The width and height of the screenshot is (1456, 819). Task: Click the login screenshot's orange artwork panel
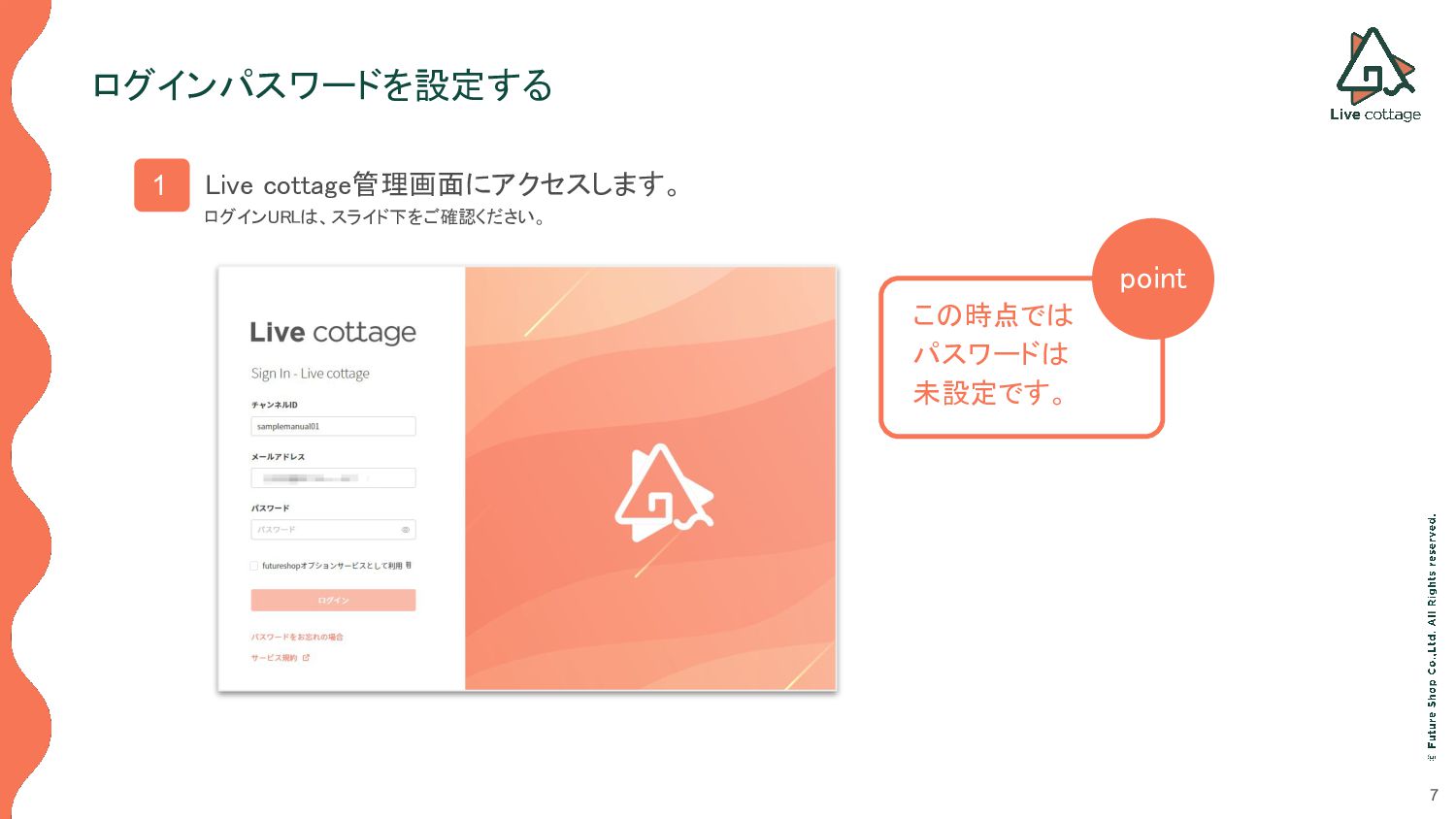[x=650, y=478]
